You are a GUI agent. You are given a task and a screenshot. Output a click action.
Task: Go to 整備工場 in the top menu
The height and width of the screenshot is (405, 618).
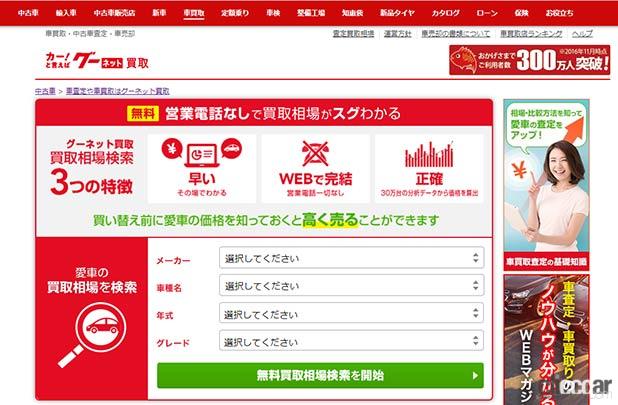pyautogui.click(x=311, y=13)
